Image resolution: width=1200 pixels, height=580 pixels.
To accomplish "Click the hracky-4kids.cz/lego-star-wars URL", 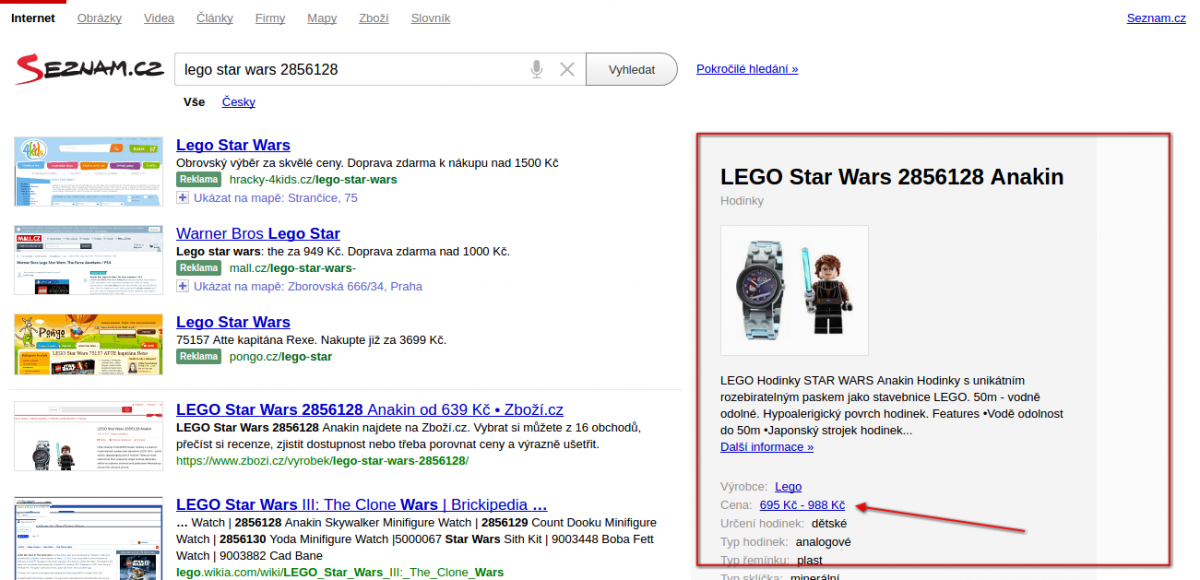I will point(313,180).
